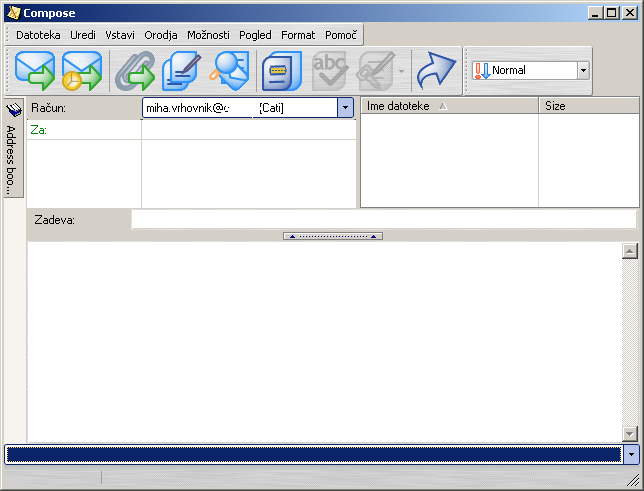This screenshot has width=644, height=491.
Task: Open the Datoteka menu
Action: click(x=38, y=35)
